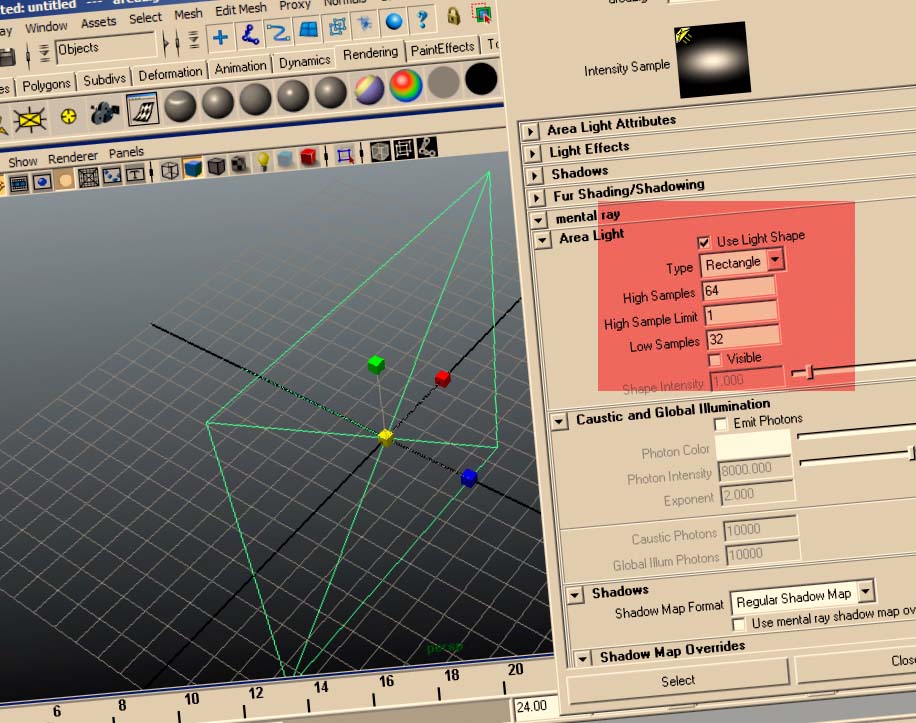Switch to the Polygons shelf tab

click(x=46, y=85)
